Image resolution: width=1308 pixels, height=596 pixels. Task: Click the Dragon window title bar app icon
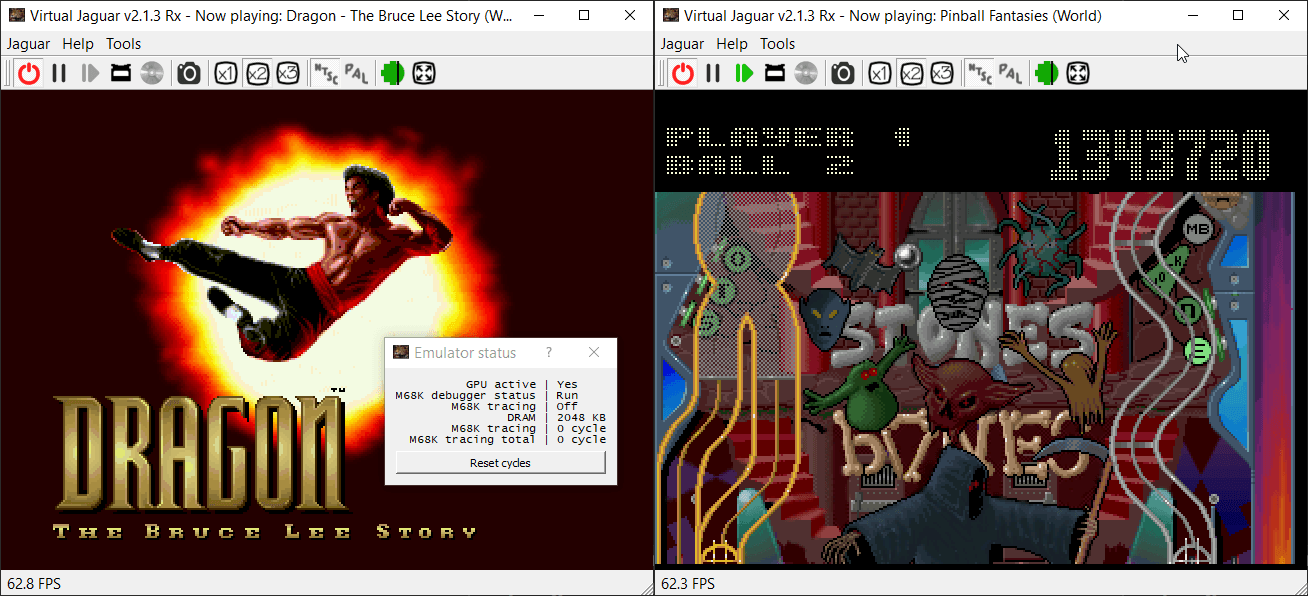pos(15,16)
